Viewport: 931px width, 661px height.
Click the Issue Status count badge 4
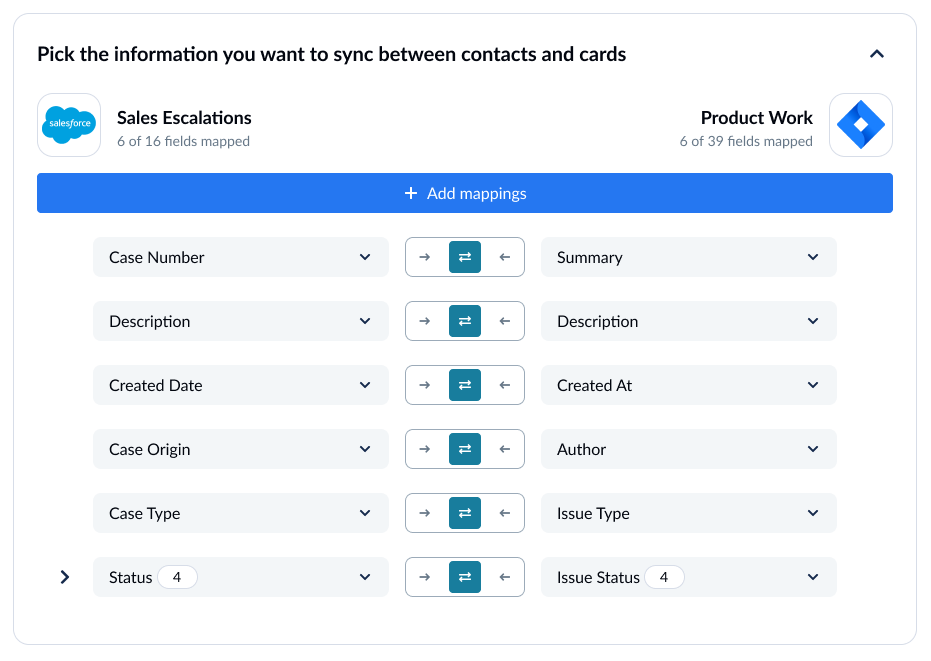point(664,577)
